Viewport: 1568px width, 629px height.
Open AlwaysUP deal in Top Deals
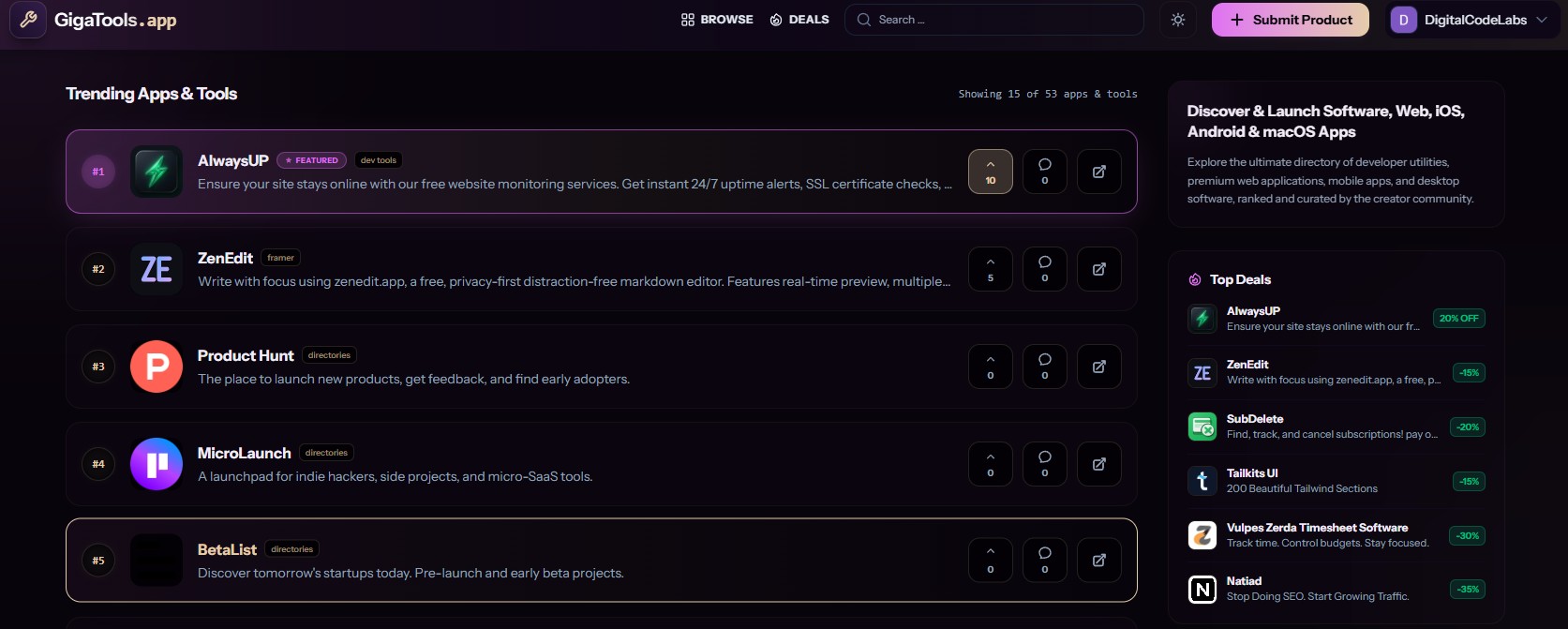point(1337,319)
